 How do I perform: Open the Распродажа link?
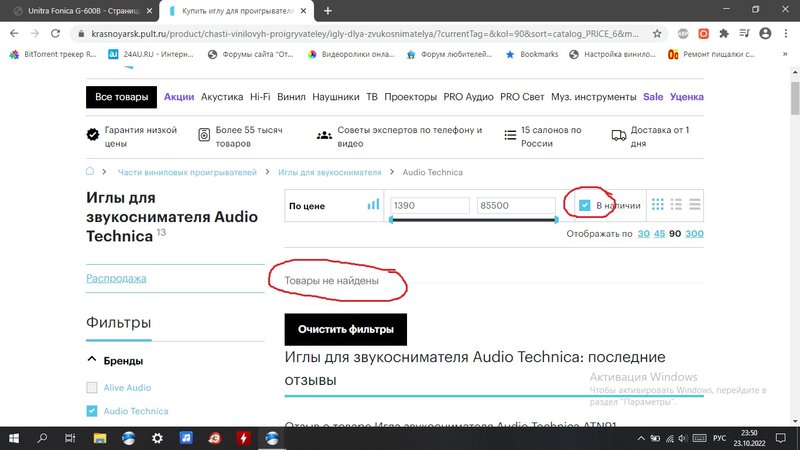116,278
